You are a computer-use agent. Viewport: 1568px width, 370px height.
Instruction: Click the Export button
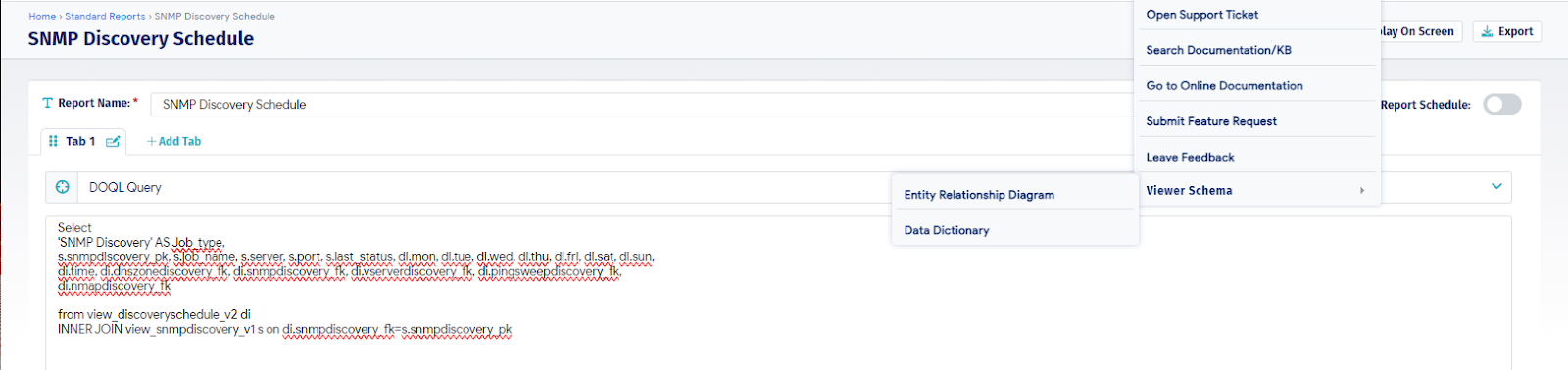[x=1507, y=32]
